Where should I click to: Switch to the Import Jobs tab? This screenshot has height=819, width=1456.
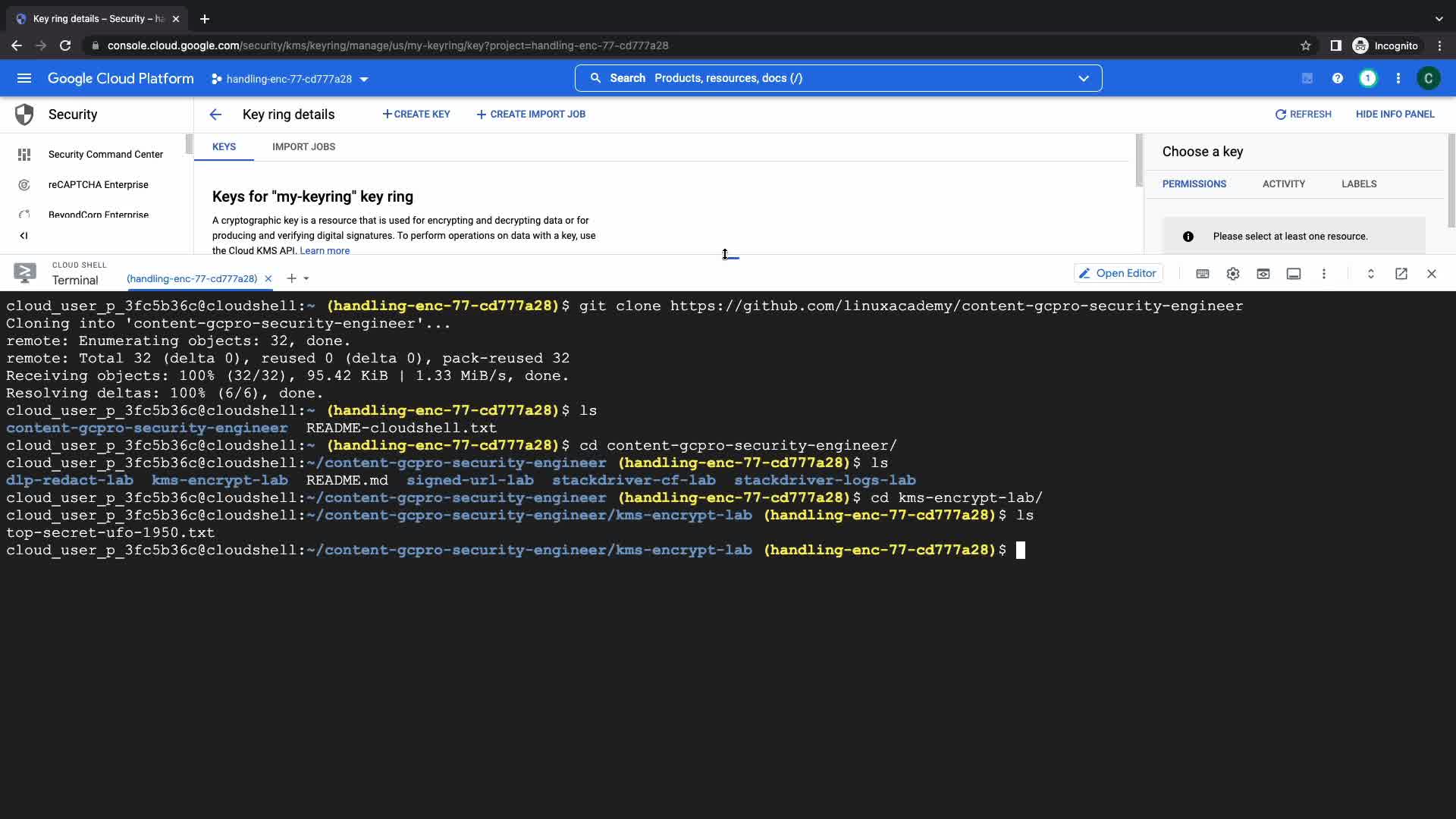303,147
